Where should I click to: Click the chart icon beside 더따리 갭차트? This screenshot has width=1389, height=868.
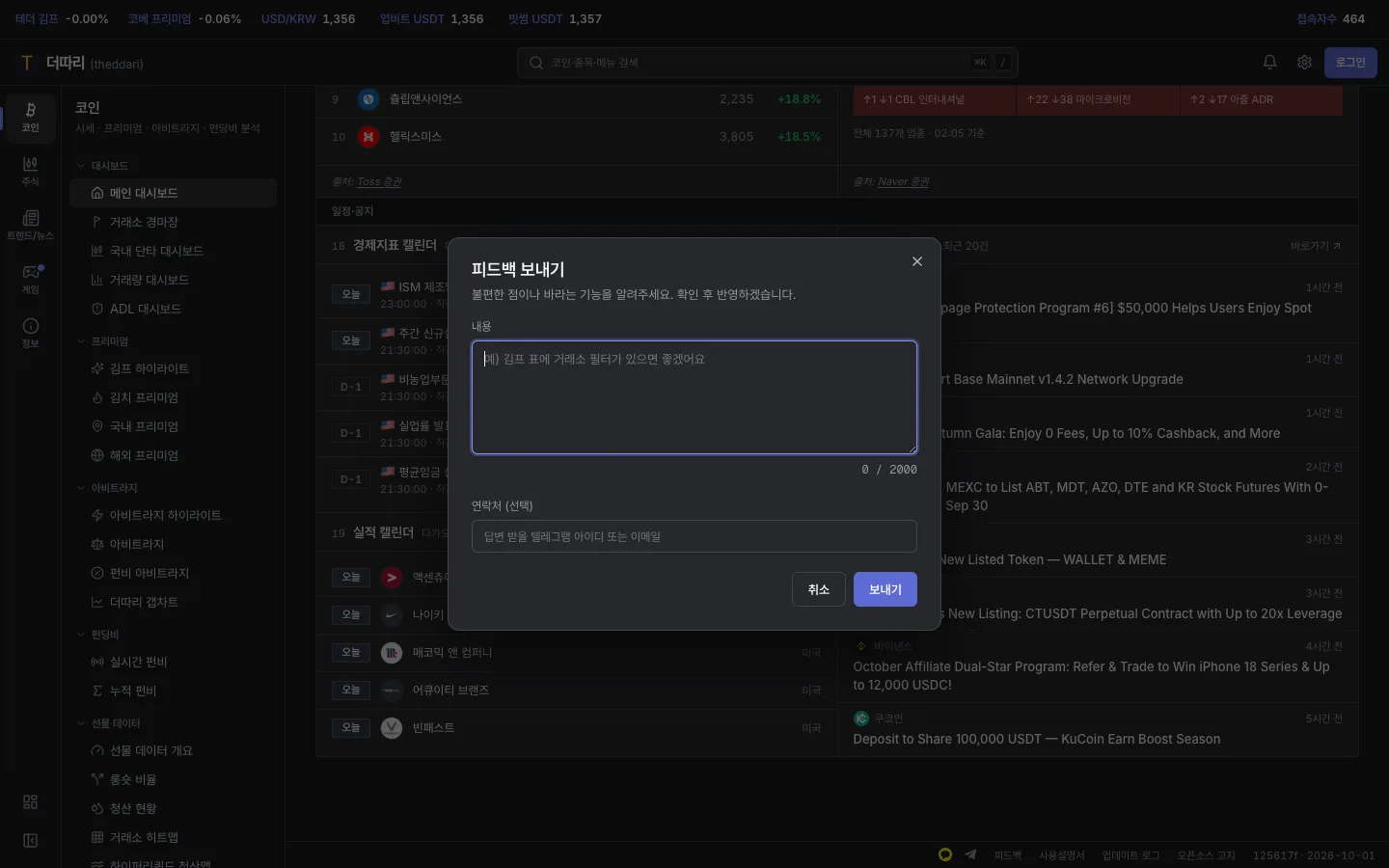tap(97, 602)
